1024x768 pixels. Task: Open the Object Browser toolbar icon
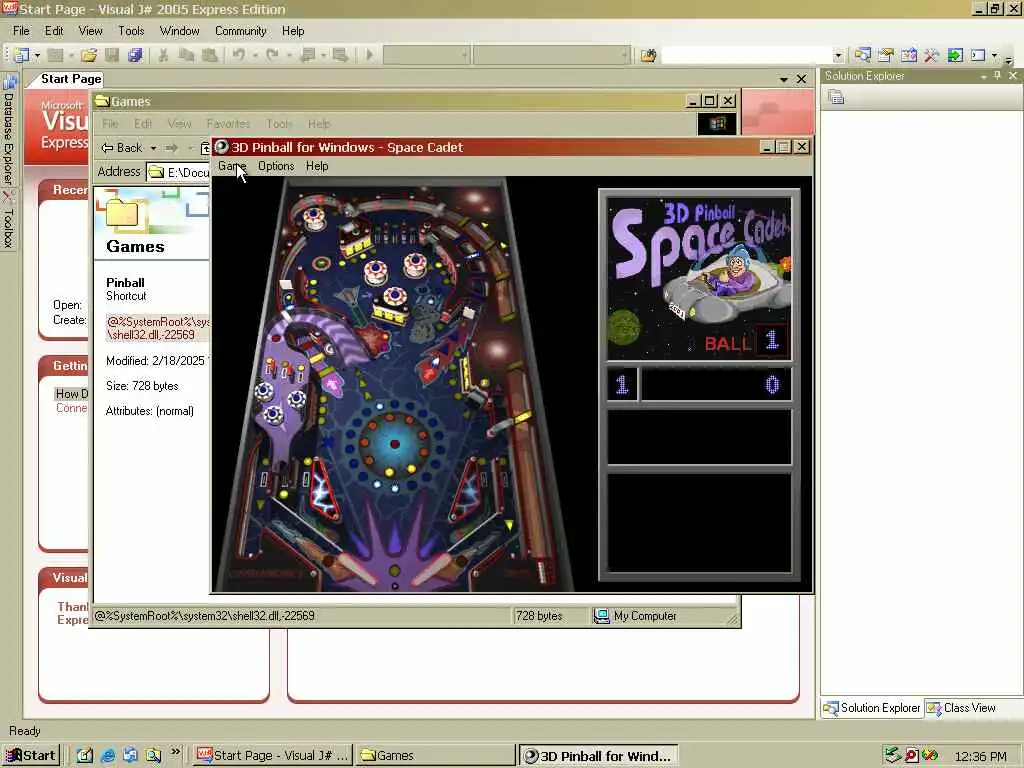(x=908, y=56)
